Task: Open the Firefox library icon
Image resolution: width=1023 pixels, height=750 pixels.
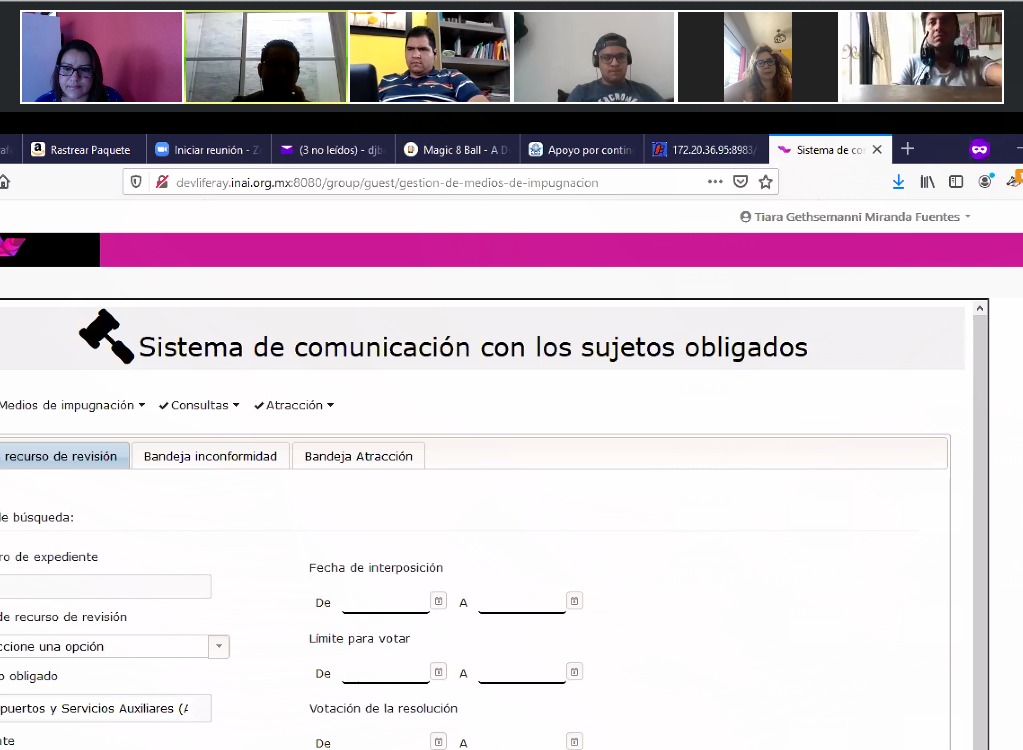Action: pyautogui.click(x=927, y=182)
